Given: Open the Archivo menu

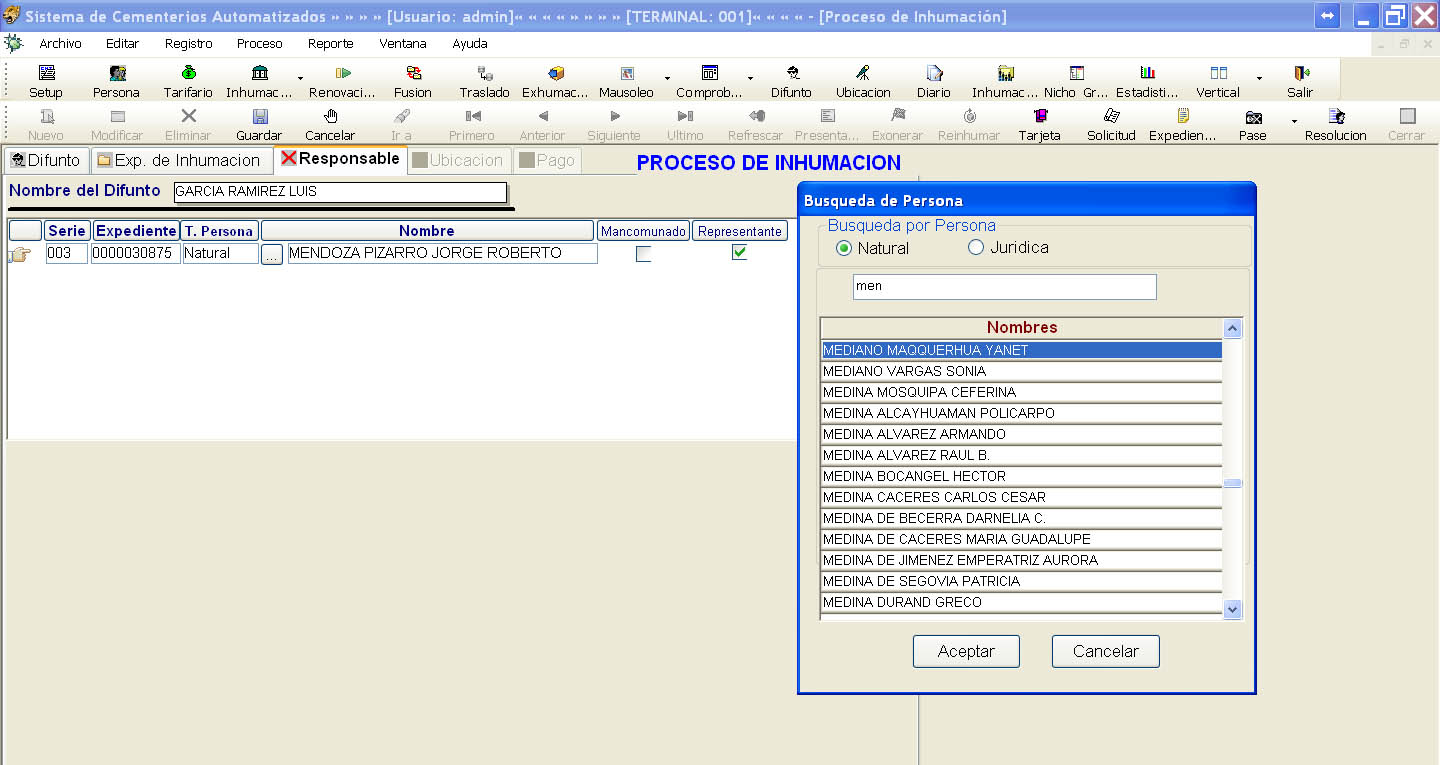Looking at the screenshot, I should click(60, 44).
